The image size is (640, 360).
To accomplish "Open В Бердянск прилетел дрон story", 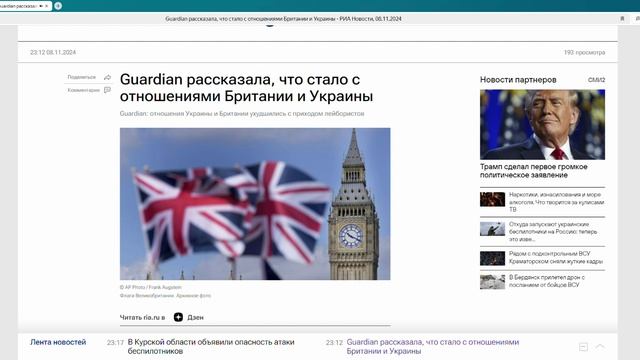I will click(x=547, y=281).
